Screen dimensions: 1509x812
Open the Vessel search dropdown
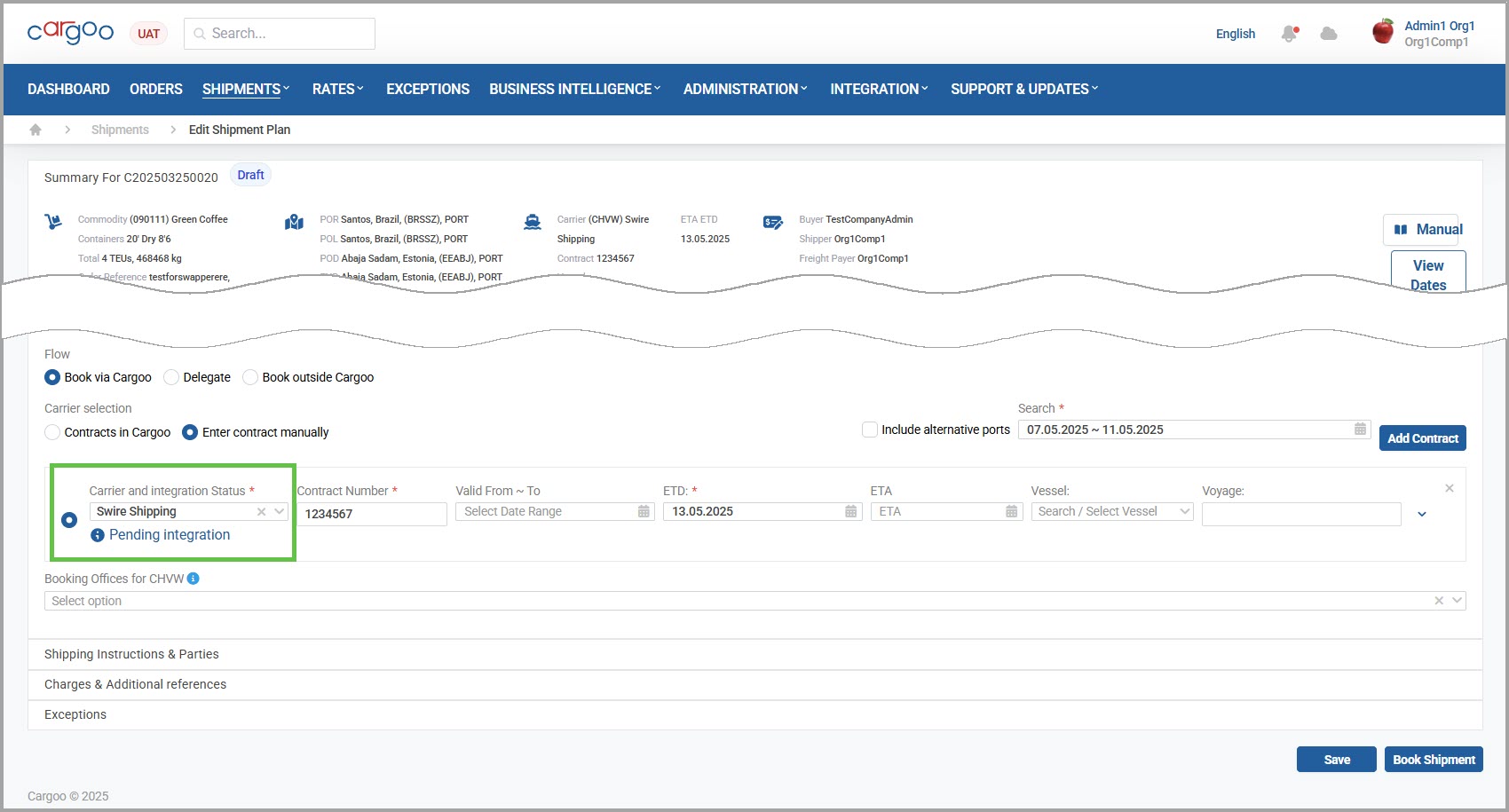click(1111, 512)
